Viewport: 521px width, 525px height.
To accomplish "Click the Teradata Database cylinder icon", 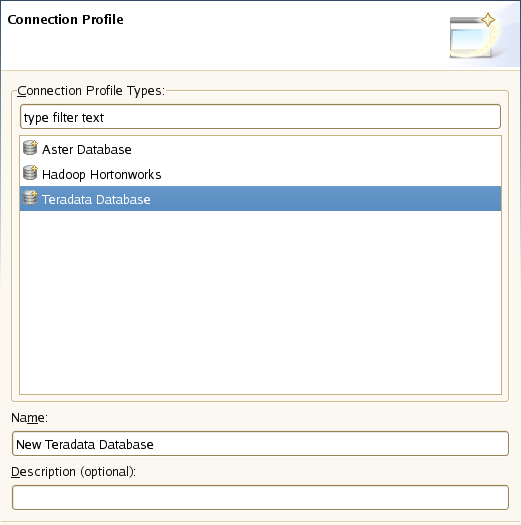I will pyautogui.click(x=30, y=198).
